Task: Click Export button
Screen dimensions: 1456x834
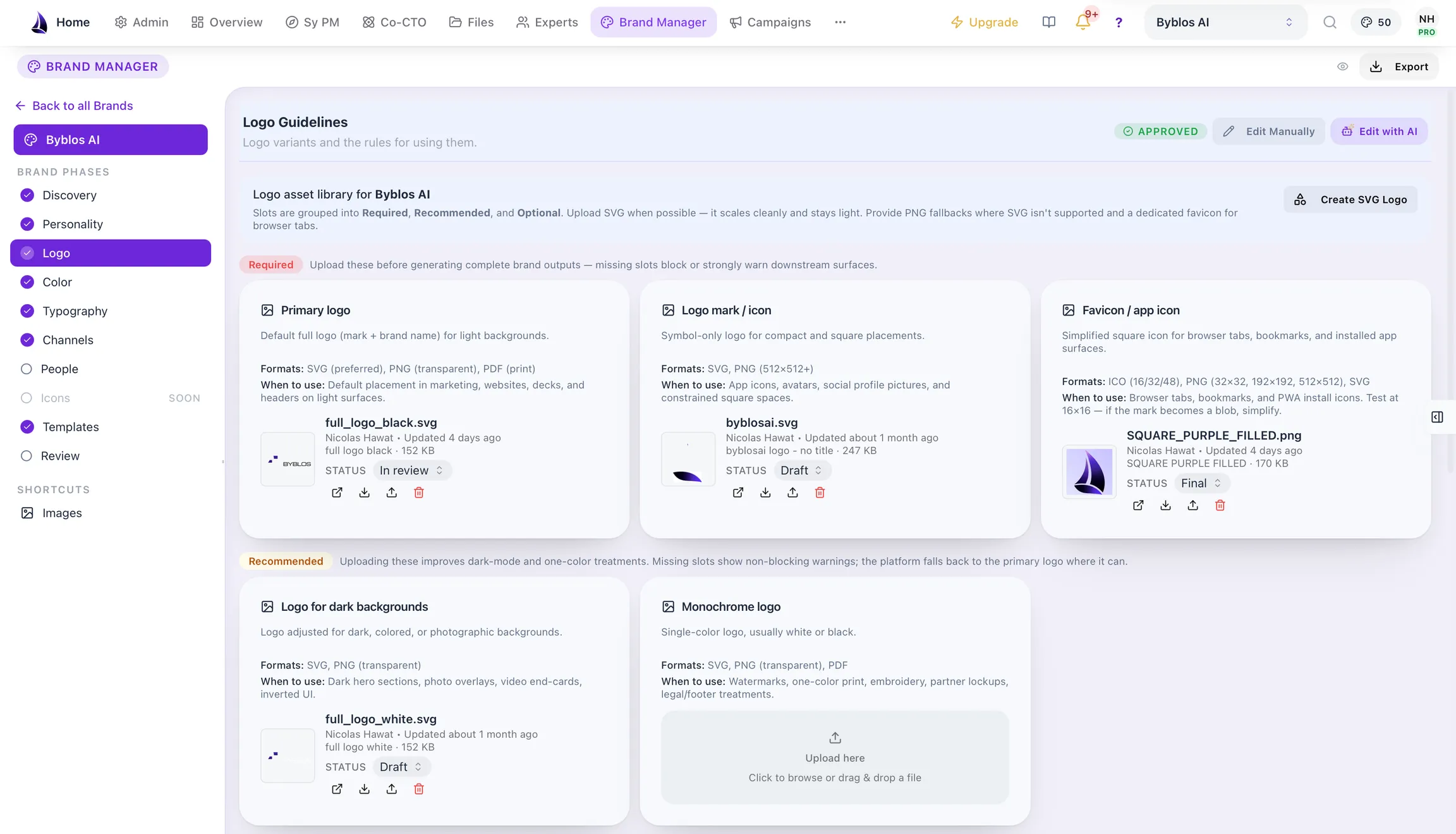Action: [x=1398, y=66]
